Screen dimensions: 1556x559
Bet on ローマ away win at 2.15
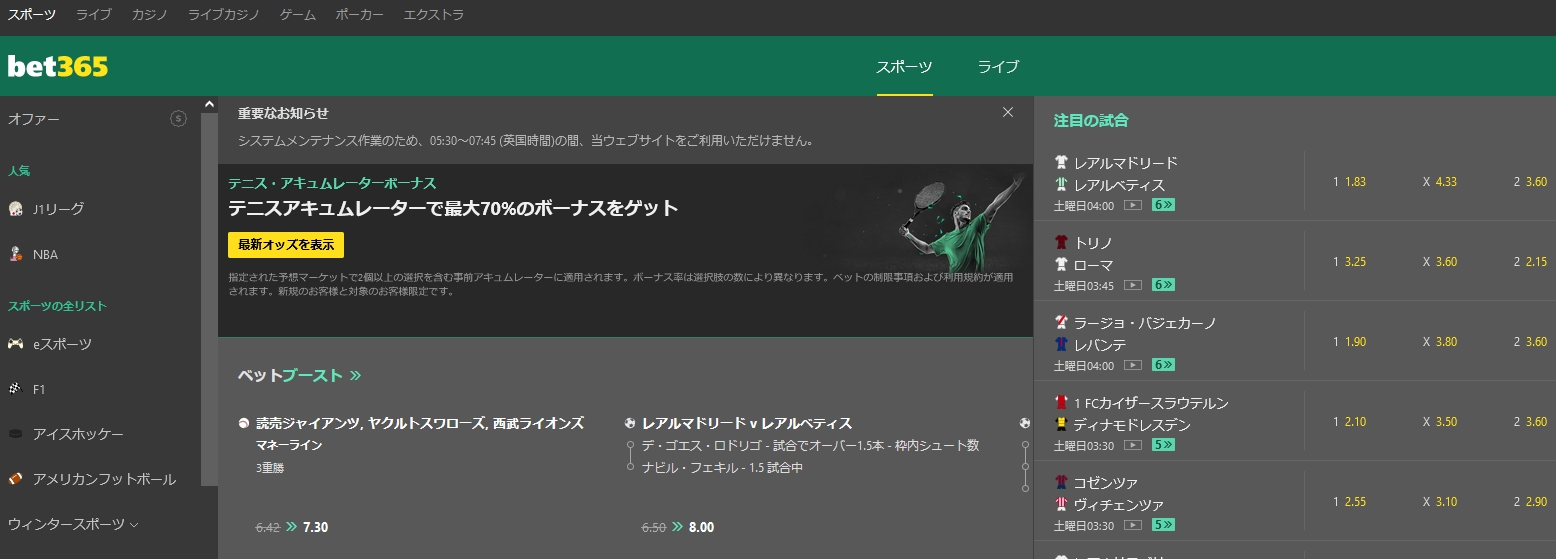[x=1530, y=262]
